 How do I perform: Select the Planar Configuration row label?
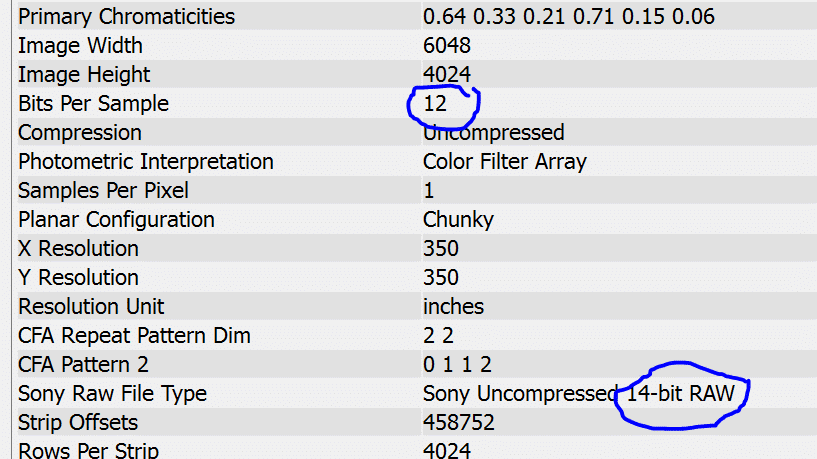pos(116,220)
